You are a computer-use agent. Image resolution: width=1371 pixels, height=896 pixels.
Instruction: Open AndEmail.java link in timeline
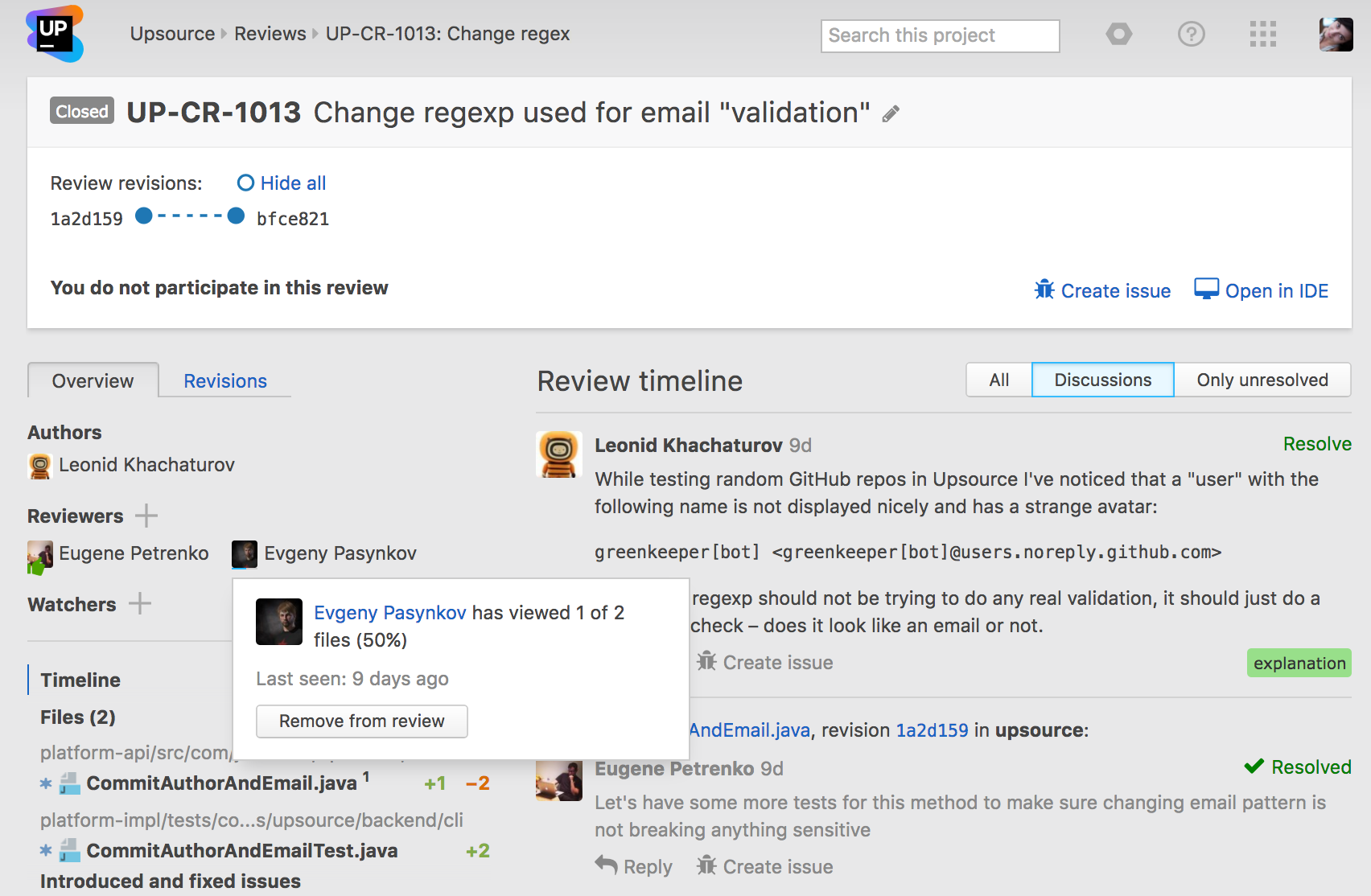(749, 730)
